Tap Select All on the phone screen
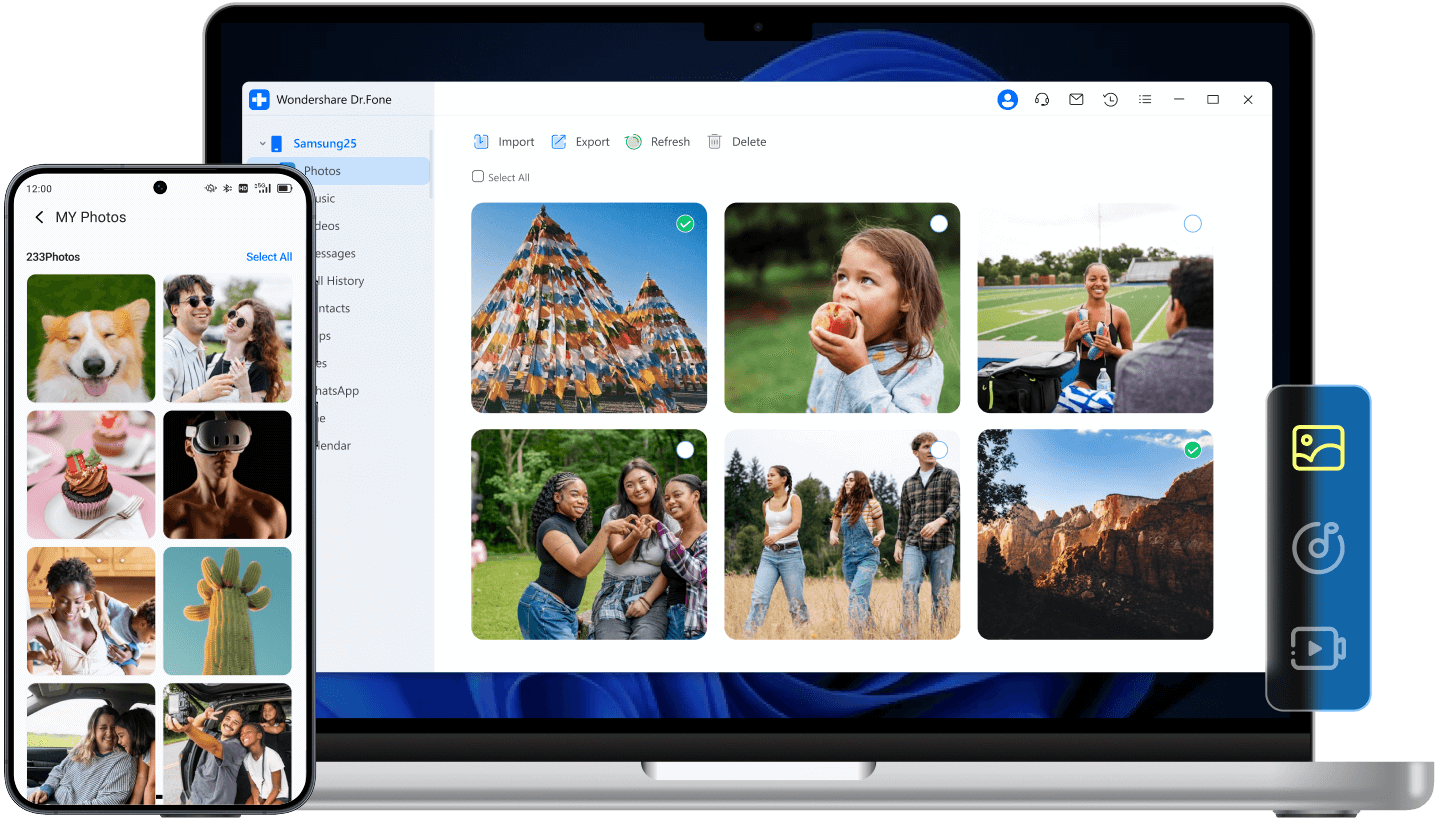The width and height of the screenshot is (1436, 818). (x=269, y=257)
